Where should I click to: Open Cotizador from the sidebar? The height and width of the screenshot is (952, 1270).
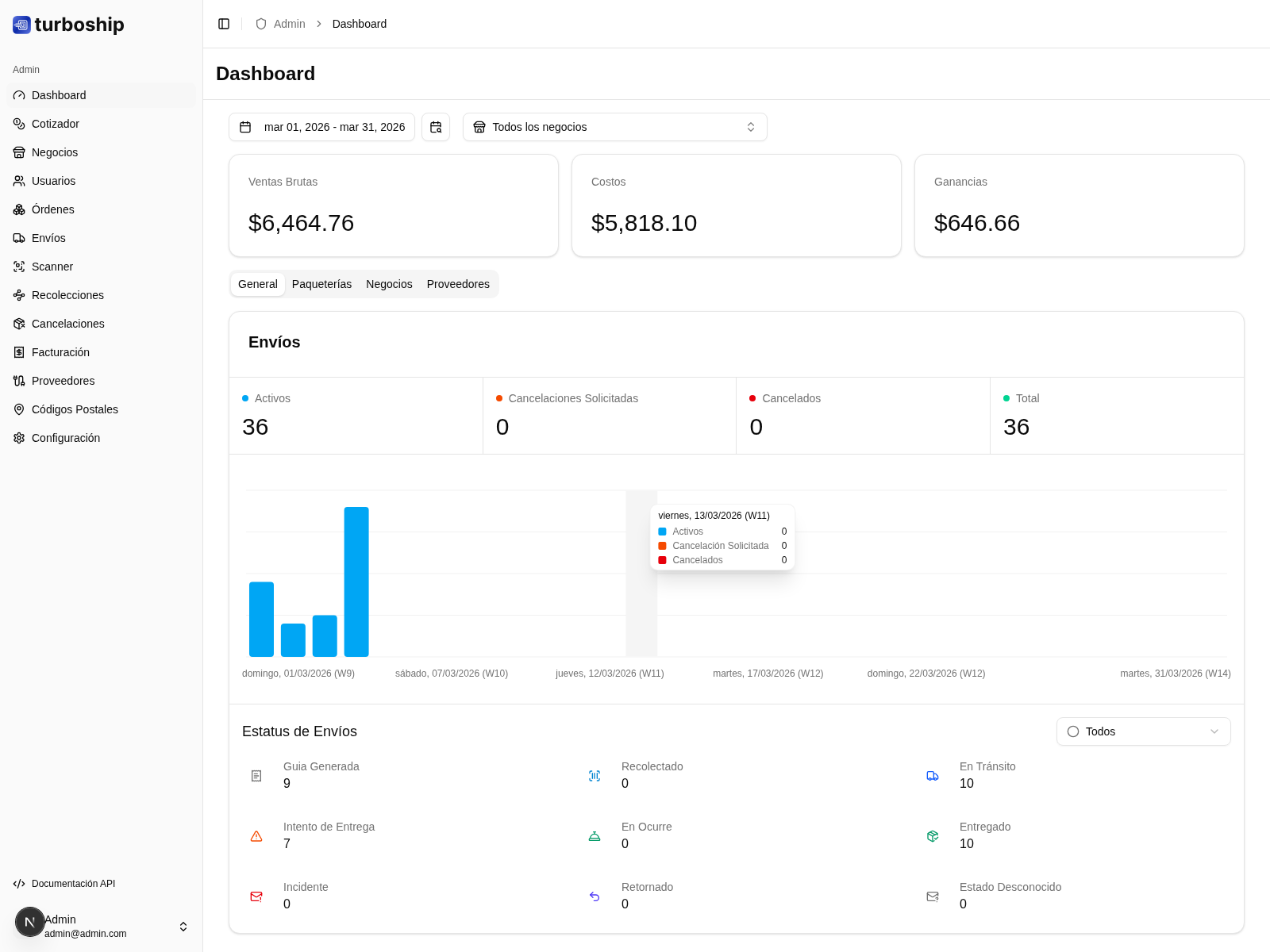[56, 124]
